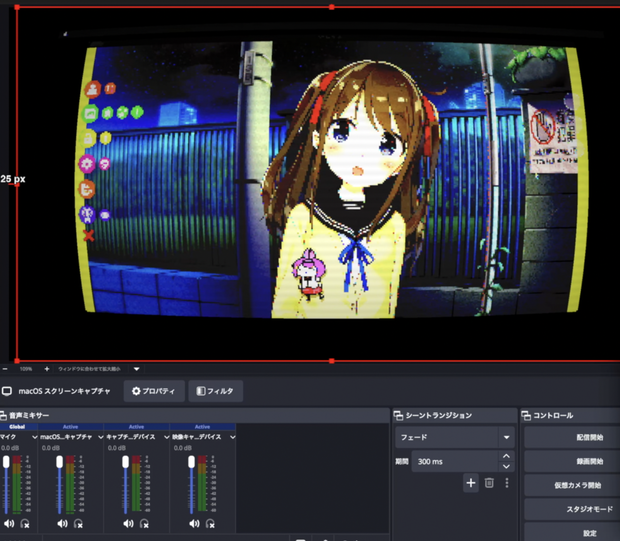This screenshot has width=620, height=541.
Task: Toggle headphone monitoring for 映像キャ…デバイス channel
Action: (x=210, y=524)
